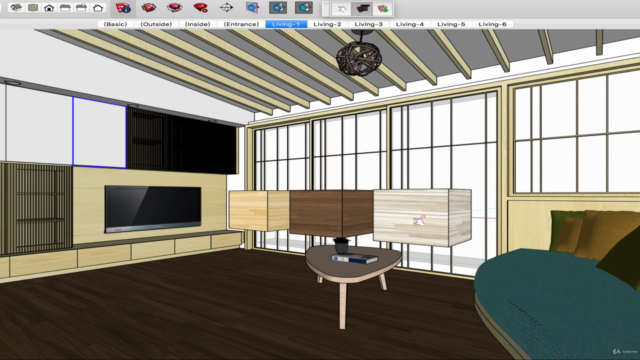The image size is (640, 360).
Task: Click the dark box component icon
Action: 362,9
